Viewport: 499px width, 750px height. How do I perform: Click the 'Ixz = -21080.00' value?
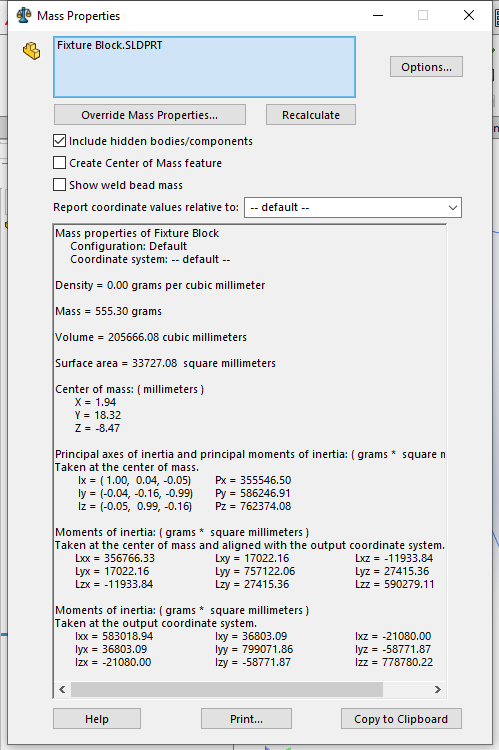coord(393,636)
